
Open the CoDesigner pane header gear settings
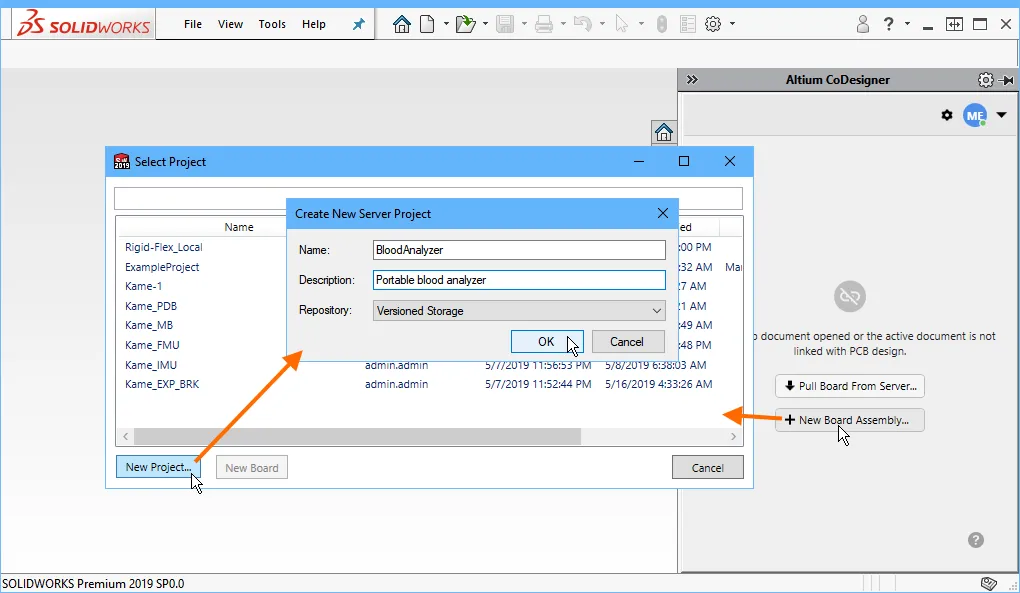986,79
